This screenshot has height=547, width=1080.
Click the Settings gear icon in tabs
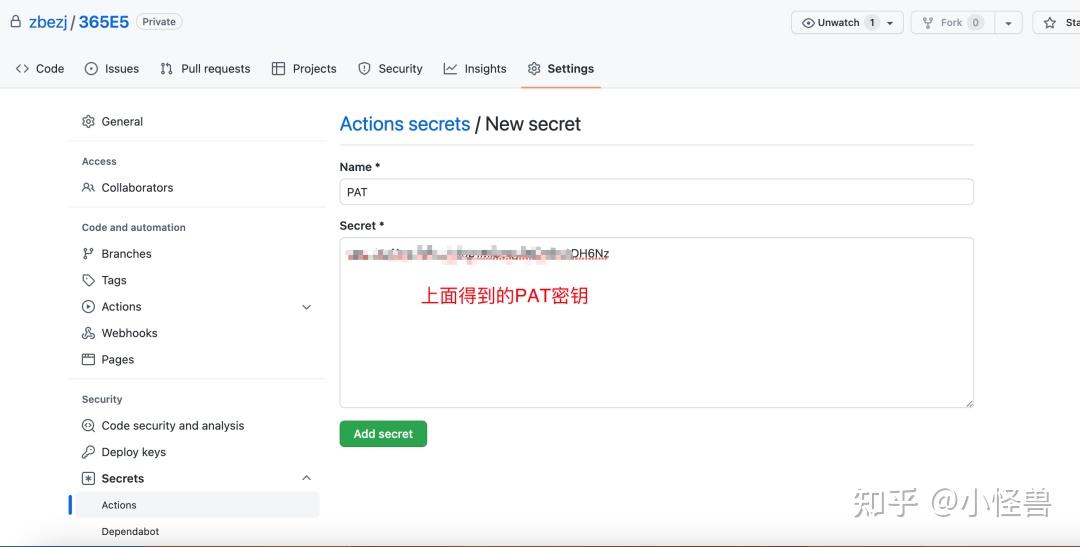[534, 69]
